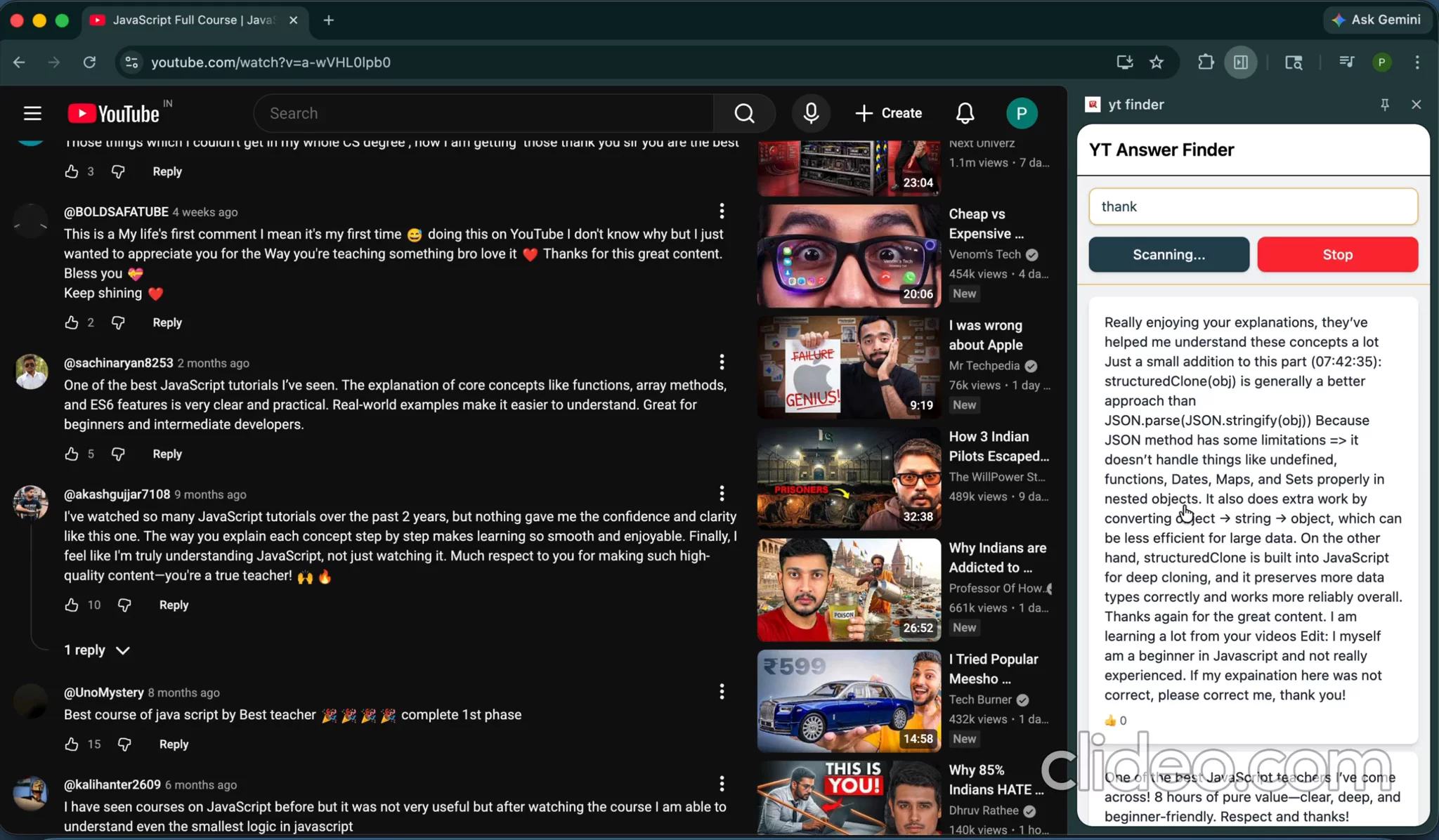Reply to @sachinaryan8253's comment
The image size is (1439, 840).
(167, 454)
